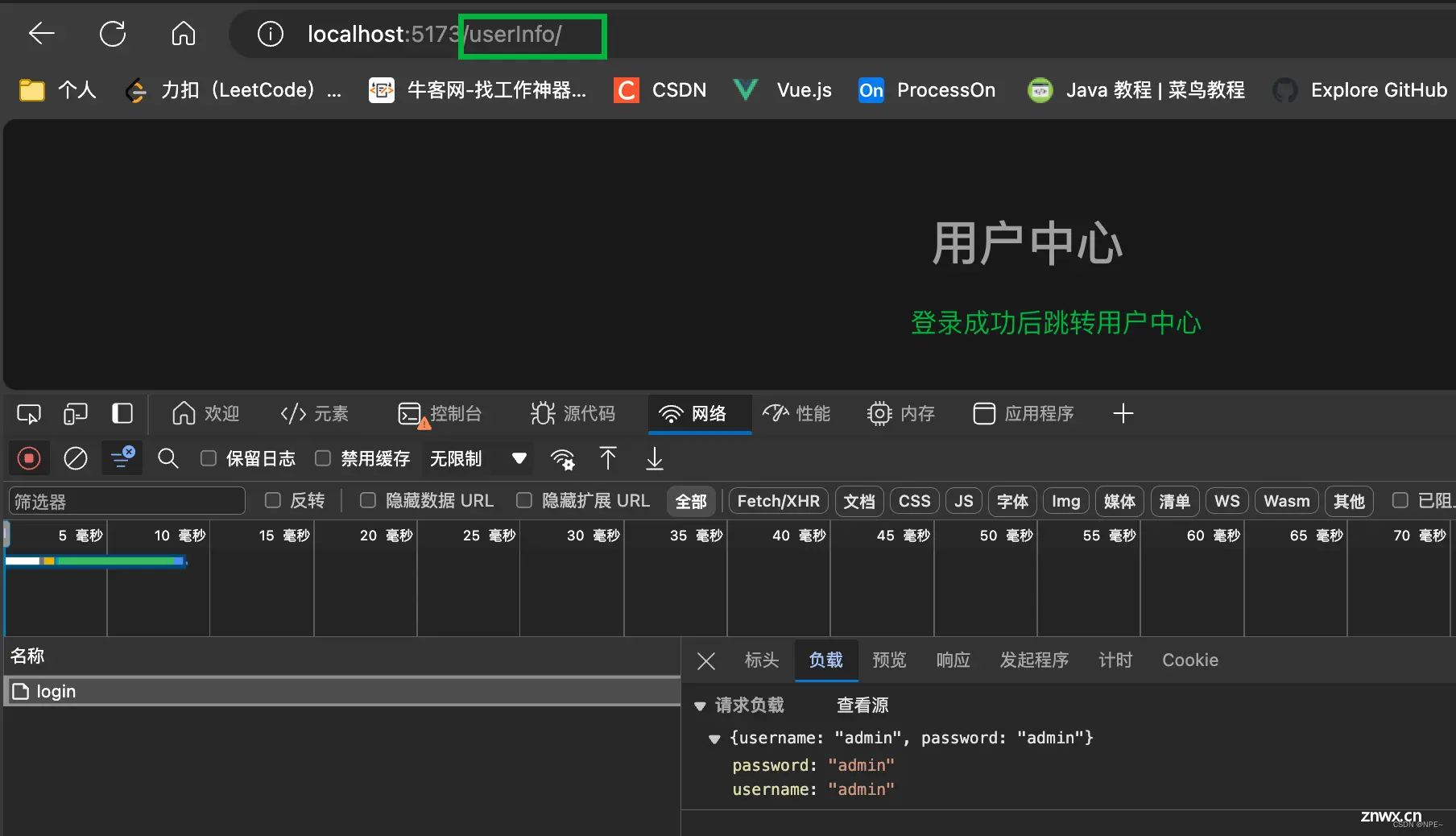Viewport: 1456px width, 836px height.
Task: Filter requests by WS
Action: click(x=1227, y=501)
